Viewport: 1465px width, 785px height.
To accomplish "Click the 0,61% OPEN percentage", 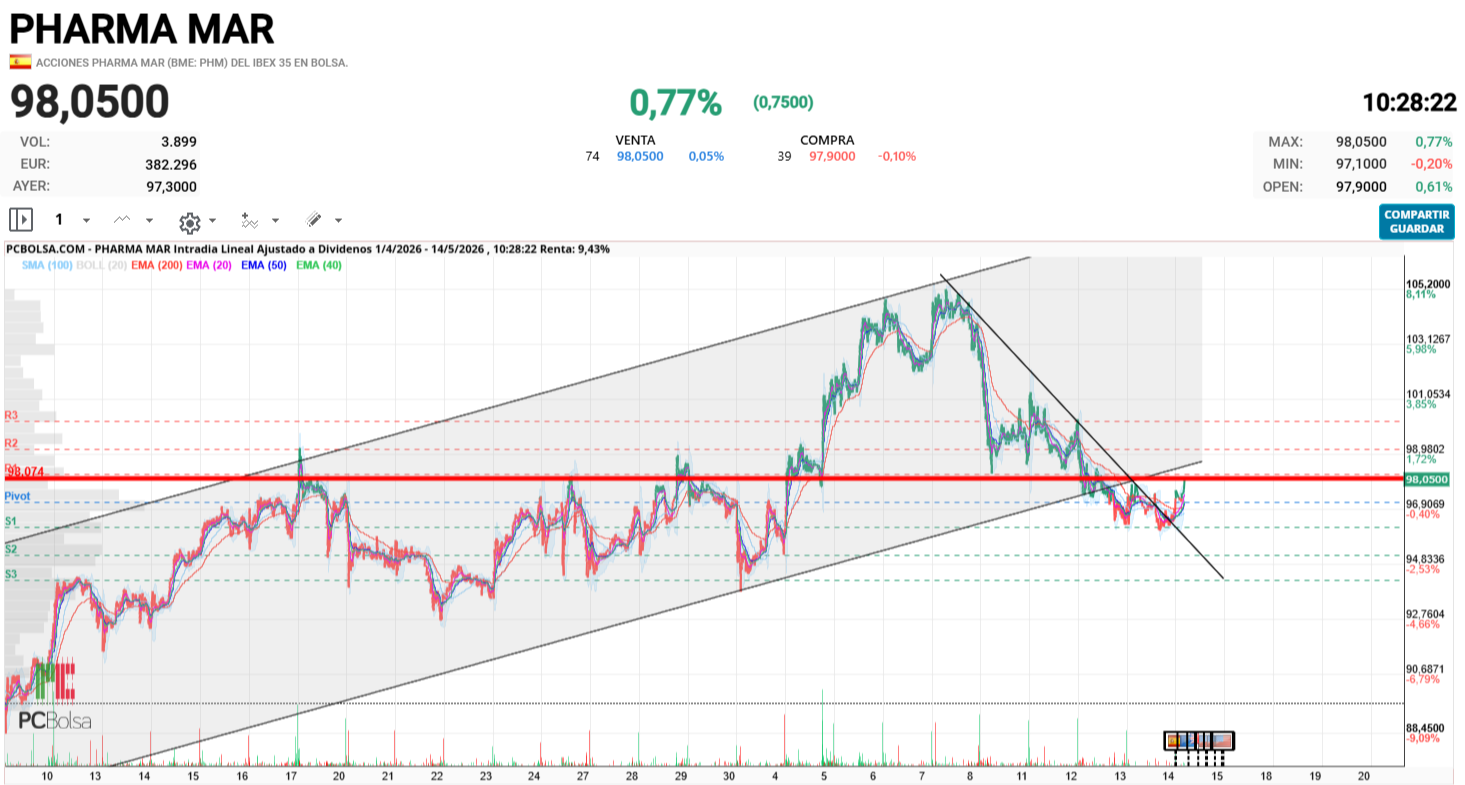I will click(1434, 186).
